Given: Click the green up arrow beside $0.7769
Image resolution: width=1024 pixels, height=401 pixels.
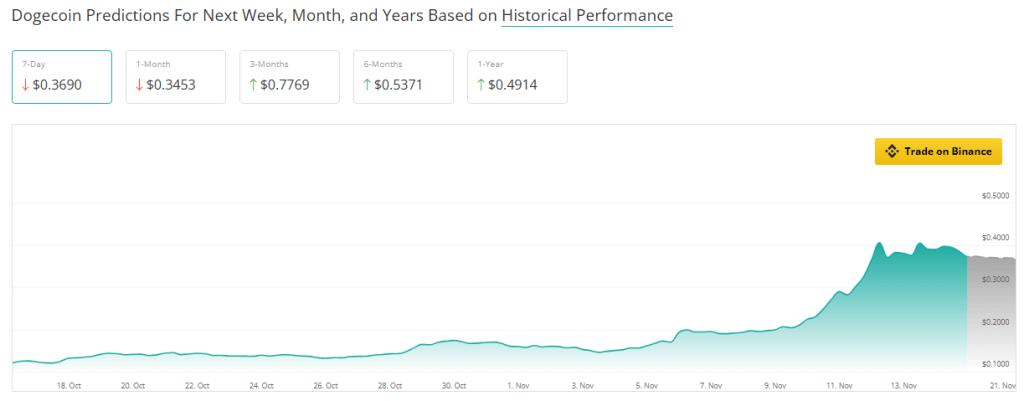Looking at the screenshot, I should [x=254, y=85].
